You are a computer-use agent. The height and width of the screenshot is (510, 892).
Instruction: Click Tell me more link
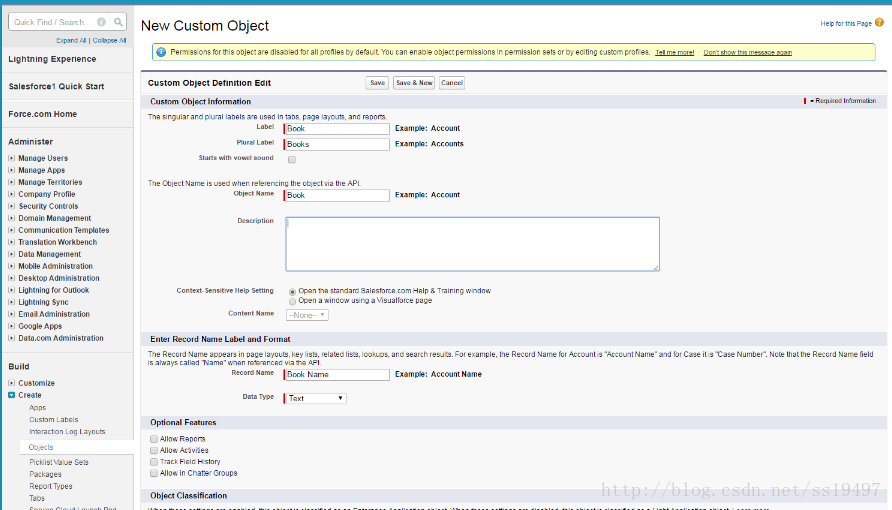pyautogui.click(x=675, y=52)
